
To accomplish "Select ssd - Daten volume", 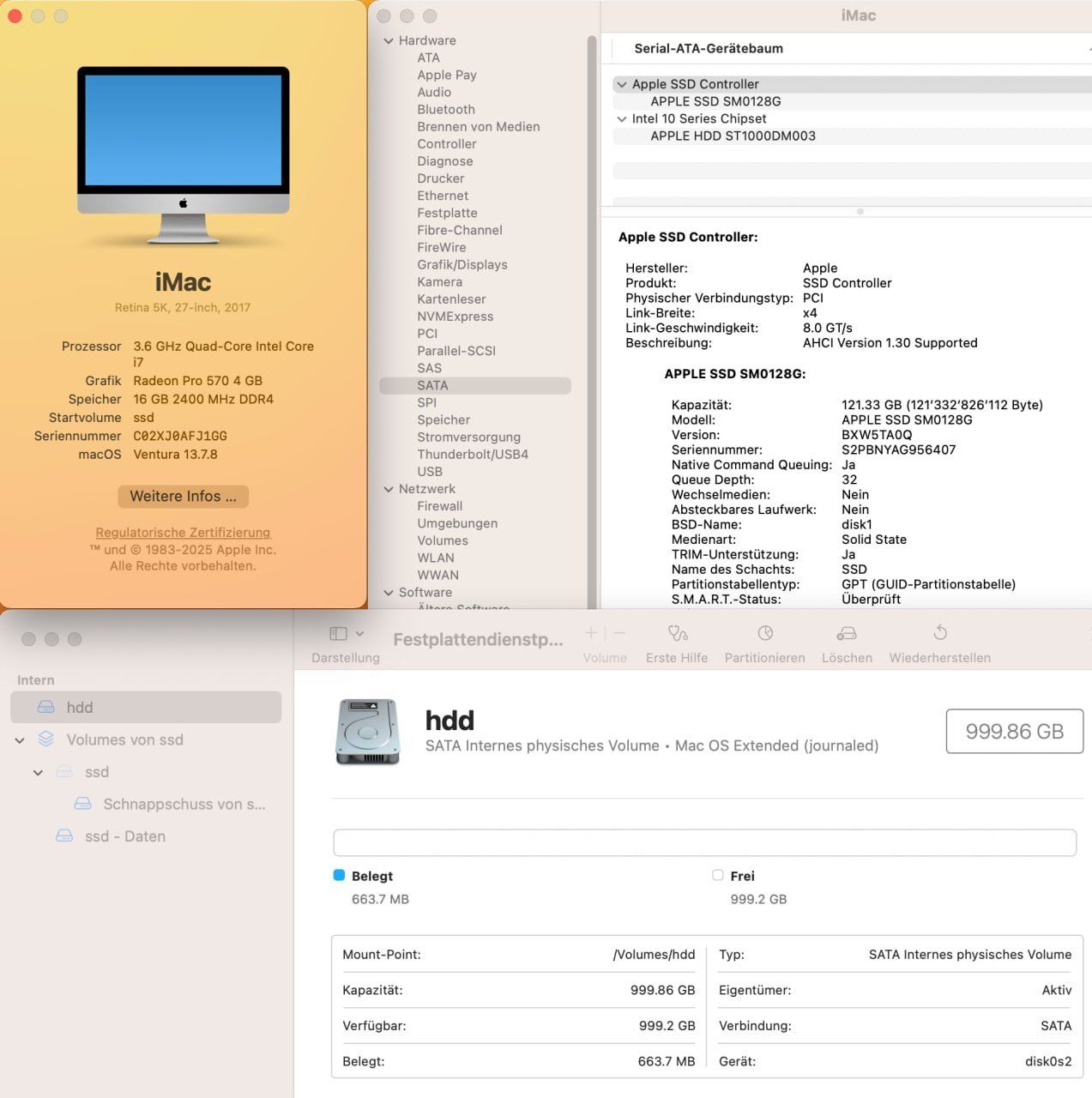I will point(124,836).
